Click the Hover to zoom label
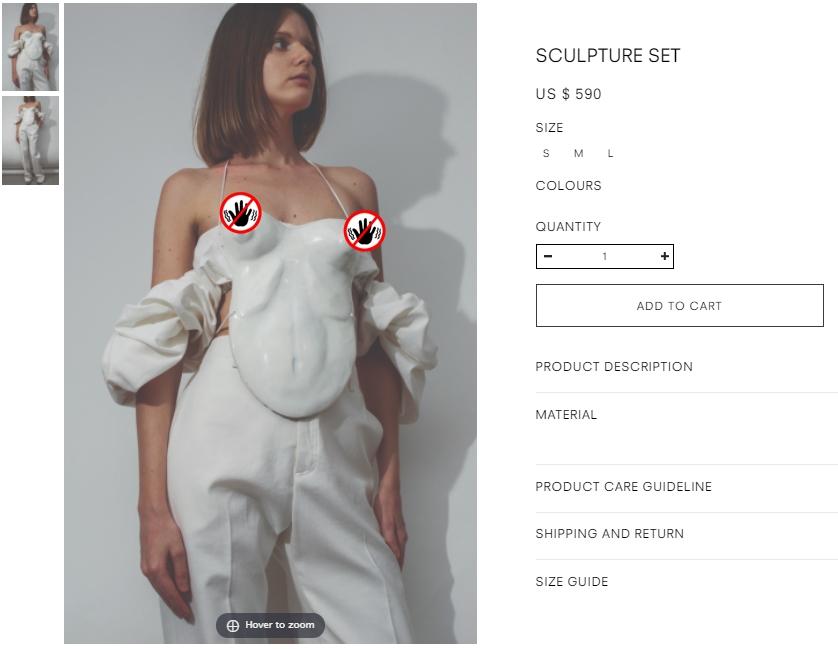This screenshot has height=649, width=838. click(280, 625)
